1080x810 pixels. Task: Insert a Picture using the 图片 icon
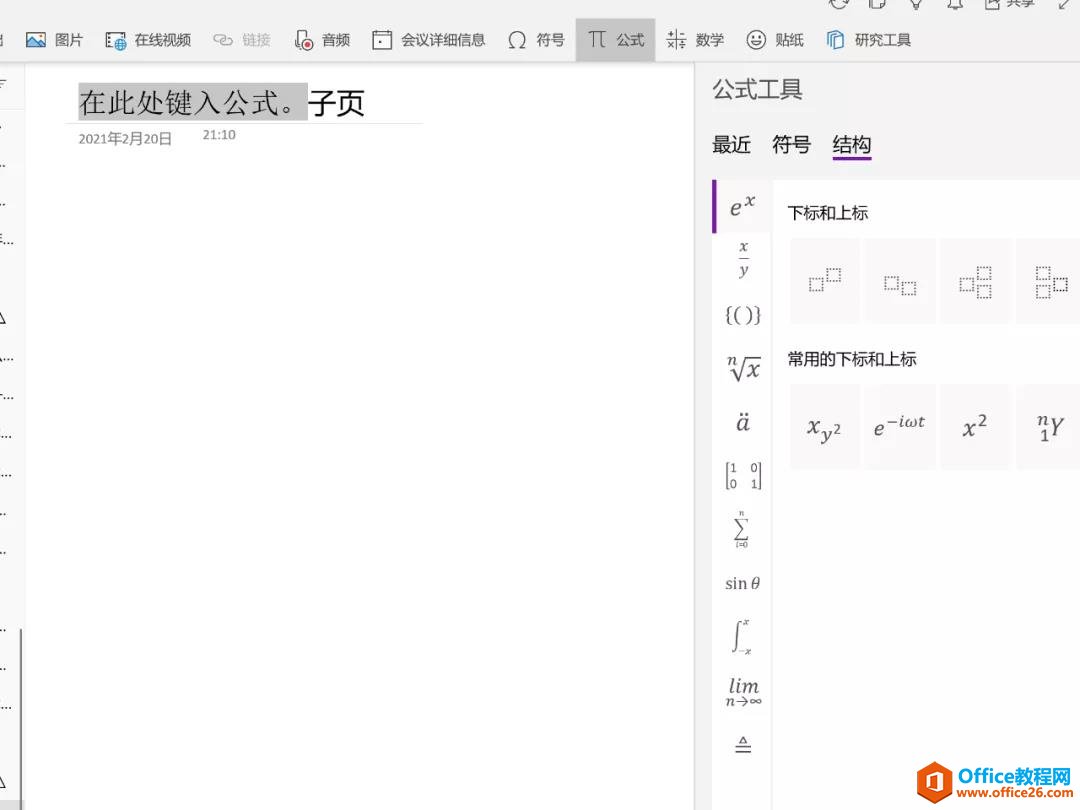pyautogui.click(x=34, y=39)
